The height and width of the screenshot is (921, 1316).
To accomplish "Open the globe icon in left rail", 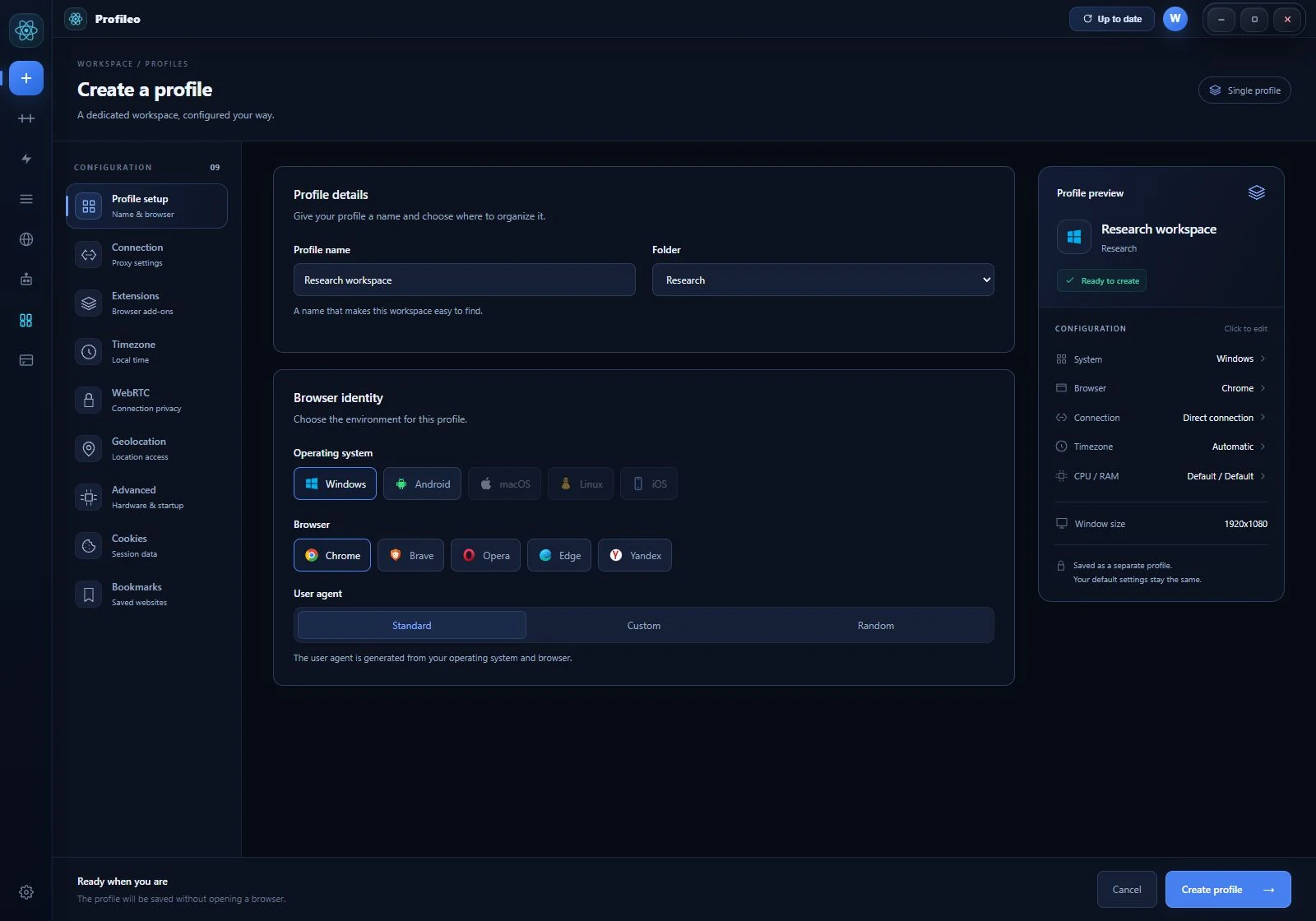I will [26, 239].
